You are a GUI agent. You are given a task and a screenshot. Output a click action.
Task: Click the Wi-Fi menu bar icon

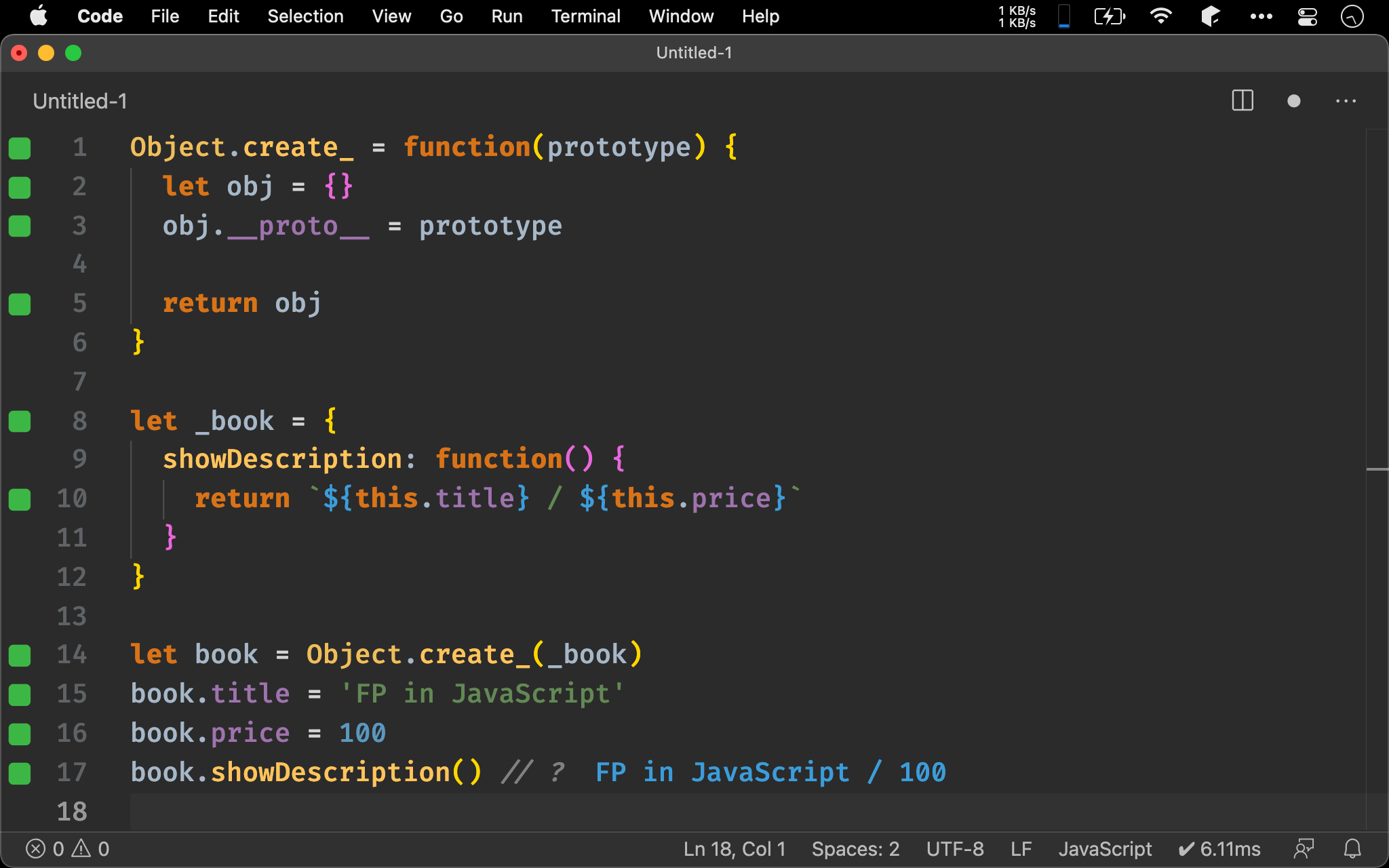pos(1161,16)
